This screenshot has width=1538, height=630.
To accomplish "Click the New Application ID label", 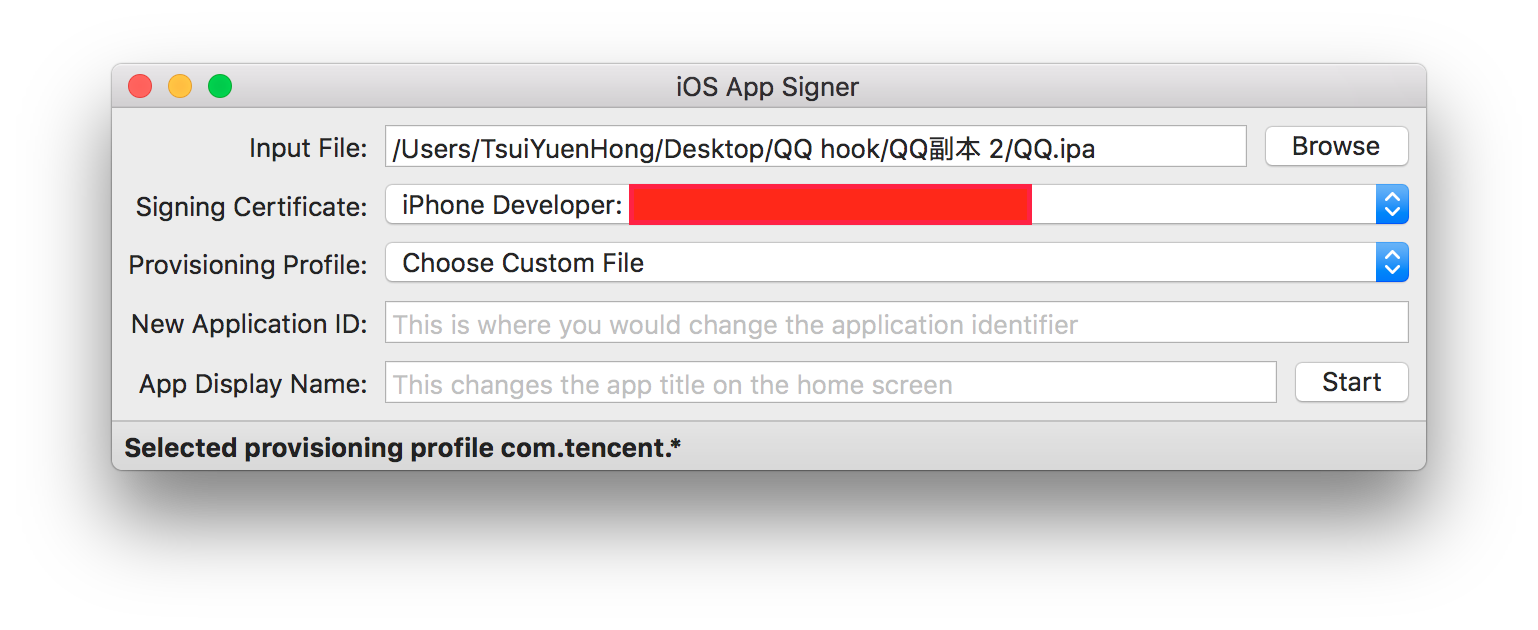I will click(x=249, y=324).
